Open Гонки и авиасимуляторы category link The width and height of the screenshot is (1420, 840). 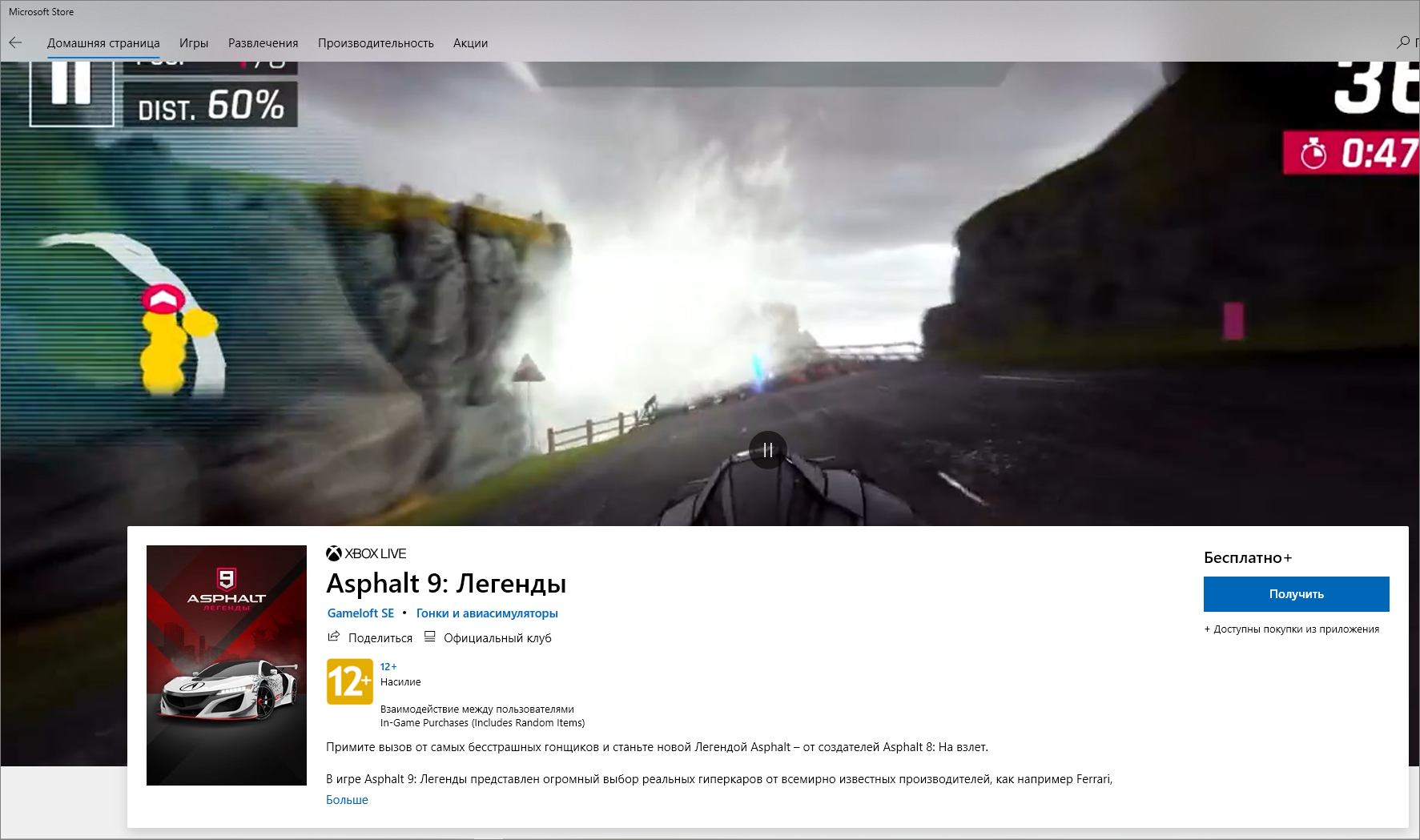coord(487,613)
